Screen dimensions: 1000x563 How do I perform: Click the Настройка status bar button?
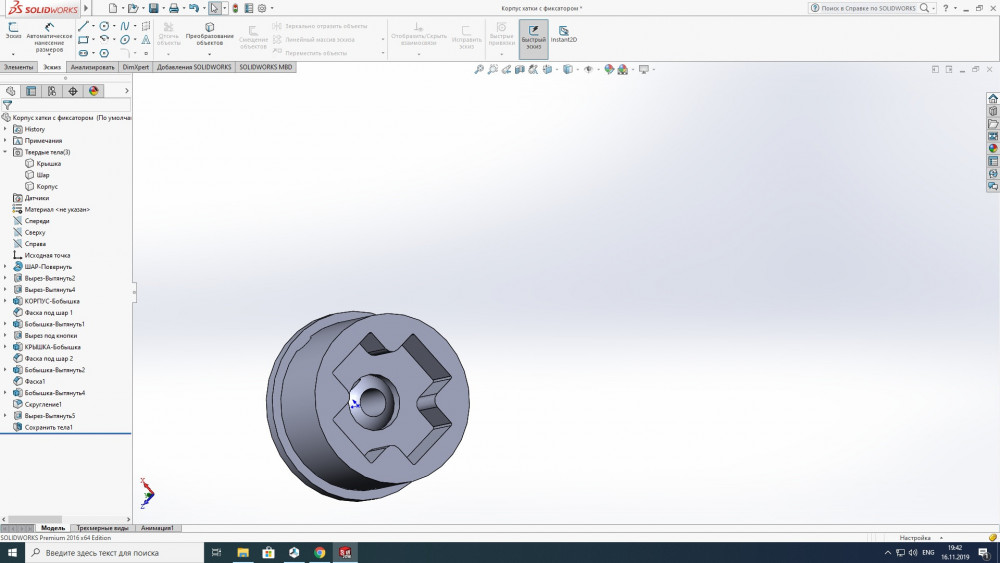coord(915,538)
